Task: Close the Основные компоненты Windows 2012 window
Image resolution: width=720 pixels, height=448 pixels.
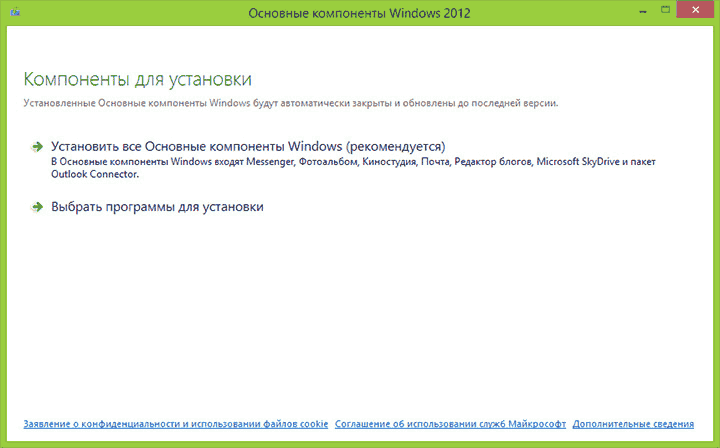Action: 696,10
